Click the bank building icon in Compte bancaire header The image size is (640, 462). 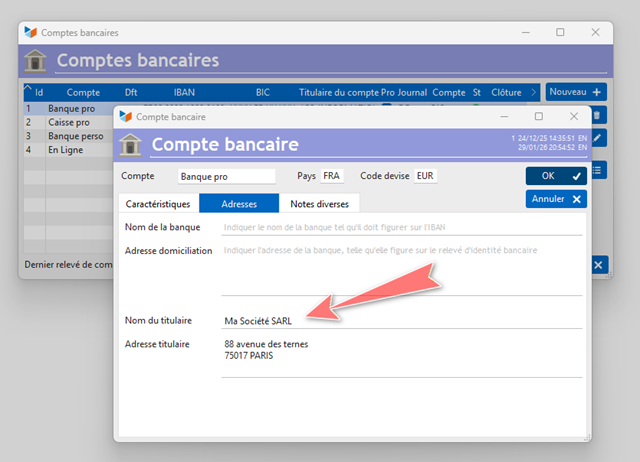[x=130, y=144]
